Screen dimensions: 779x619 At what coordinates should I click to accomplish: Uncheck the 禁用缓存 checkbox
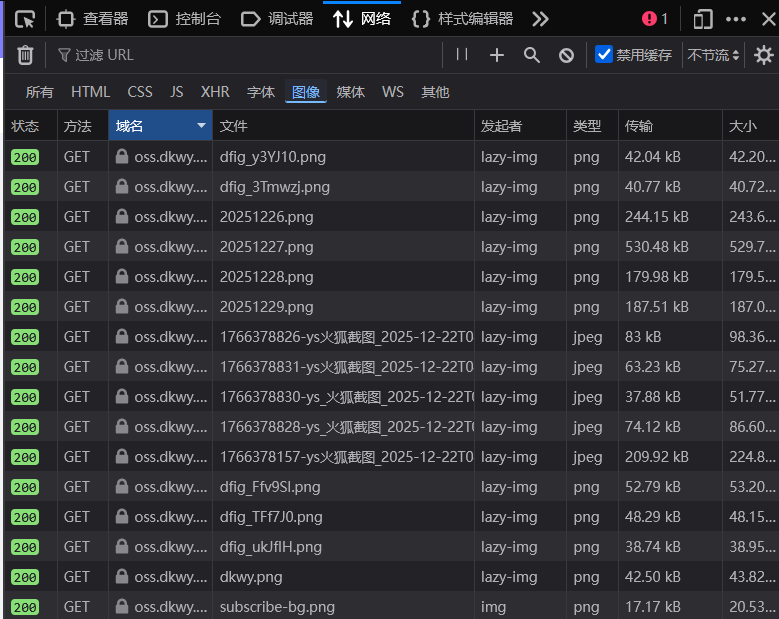tap(604, 55)
